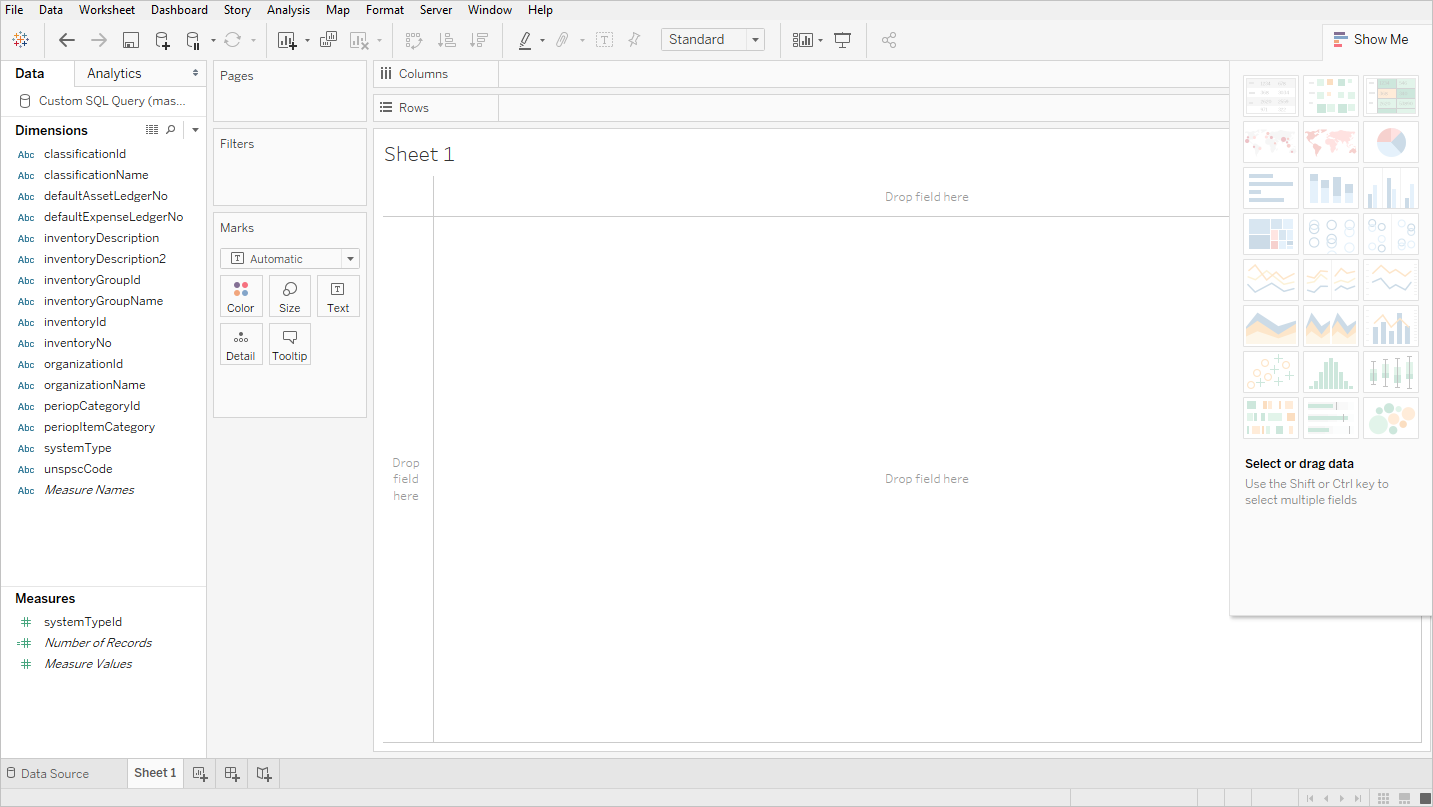Viewport: 1433px width, 807px height.
Task: Open the Dashboard menu
Action: click(180, 10)
